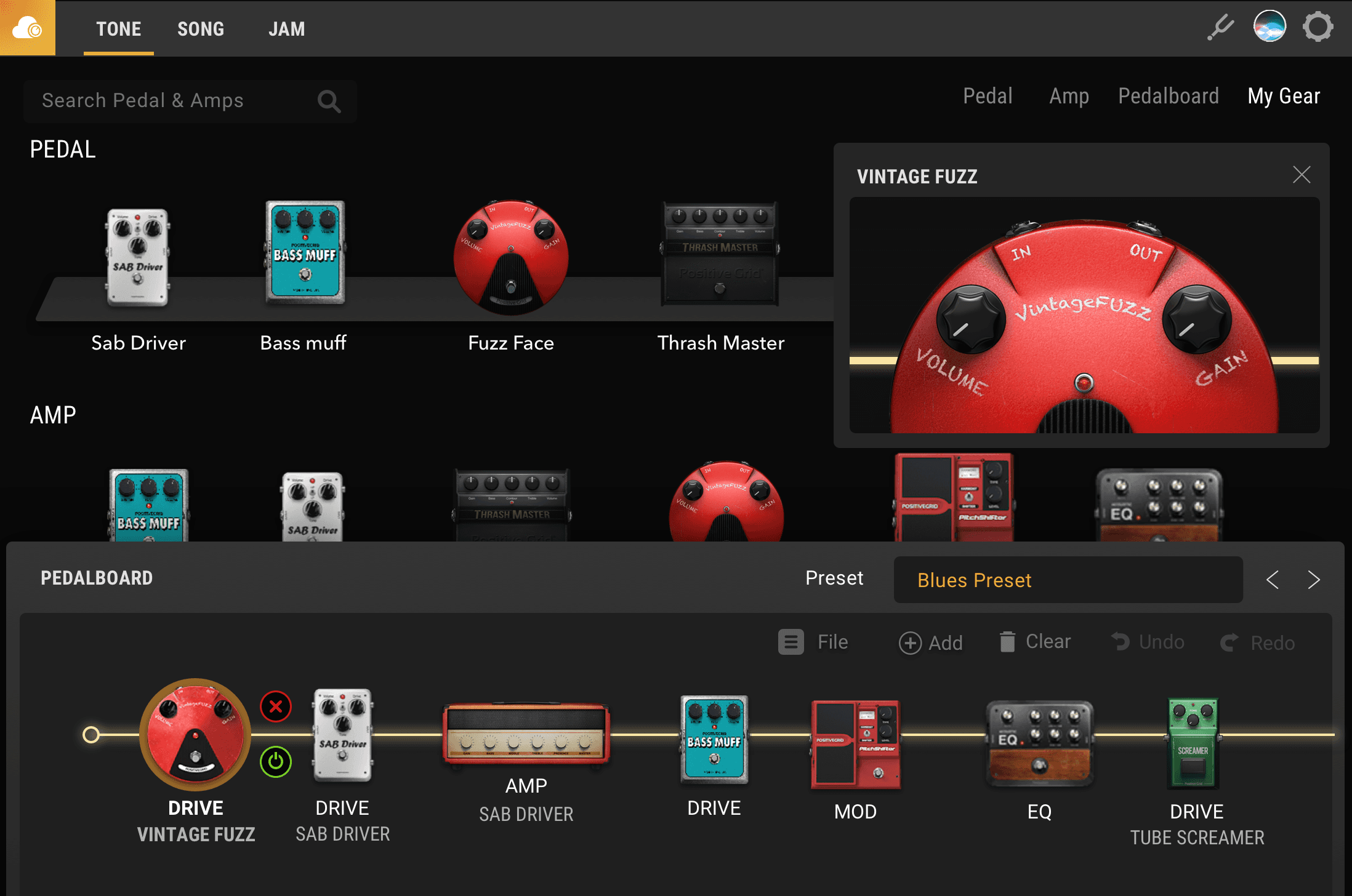Click the ToneCloud cloud icon

[x=27, y=28]
